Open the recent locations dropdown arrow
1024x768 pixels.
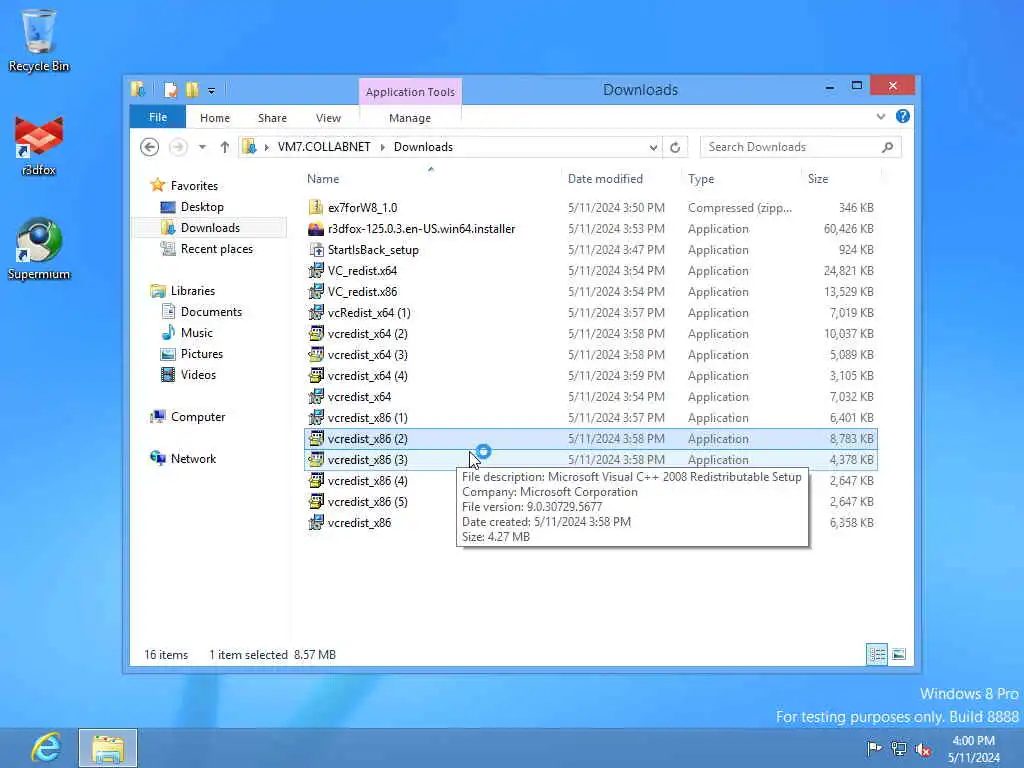(202, 147)
